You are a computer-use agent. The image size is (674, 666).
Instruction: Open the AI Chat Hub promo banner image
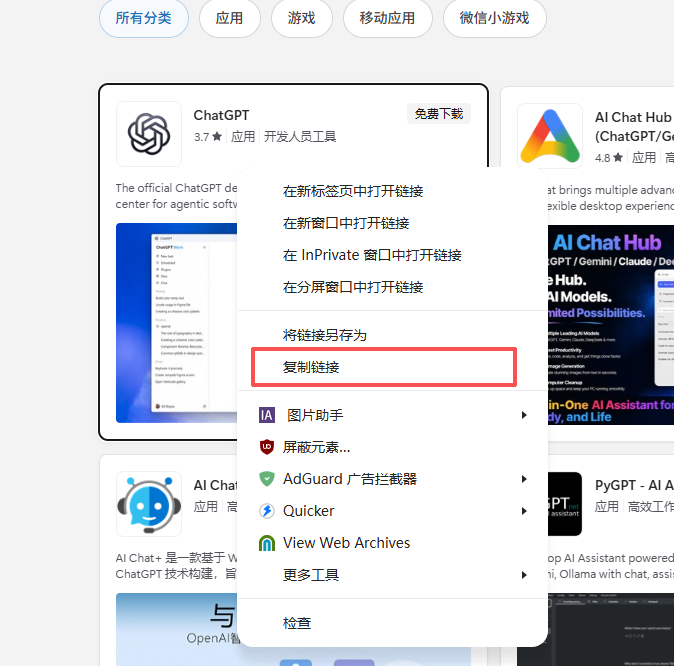click(611, 325)
